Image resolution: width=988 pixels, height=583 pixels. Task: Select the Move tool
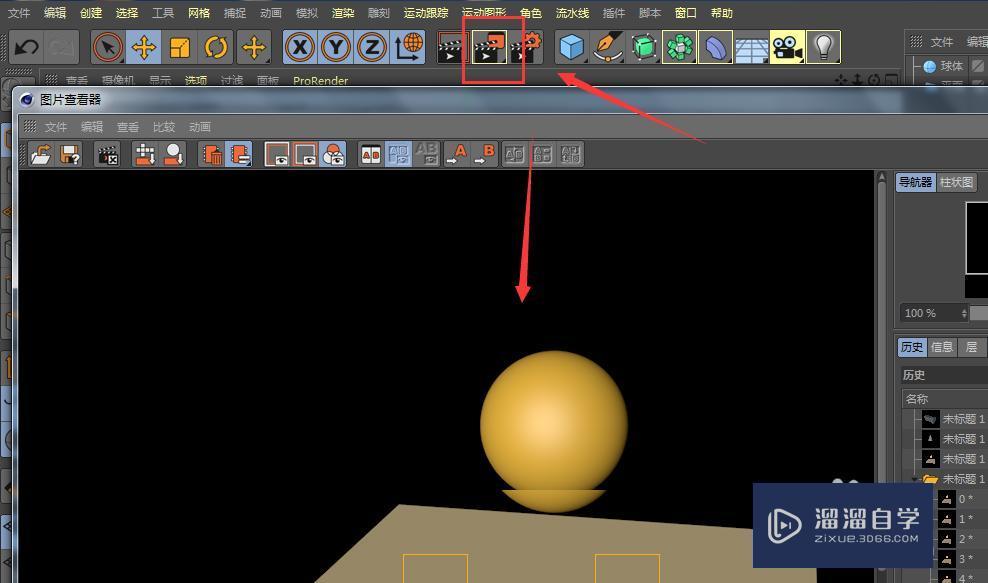pyautogui.click(x=143, y=47)
